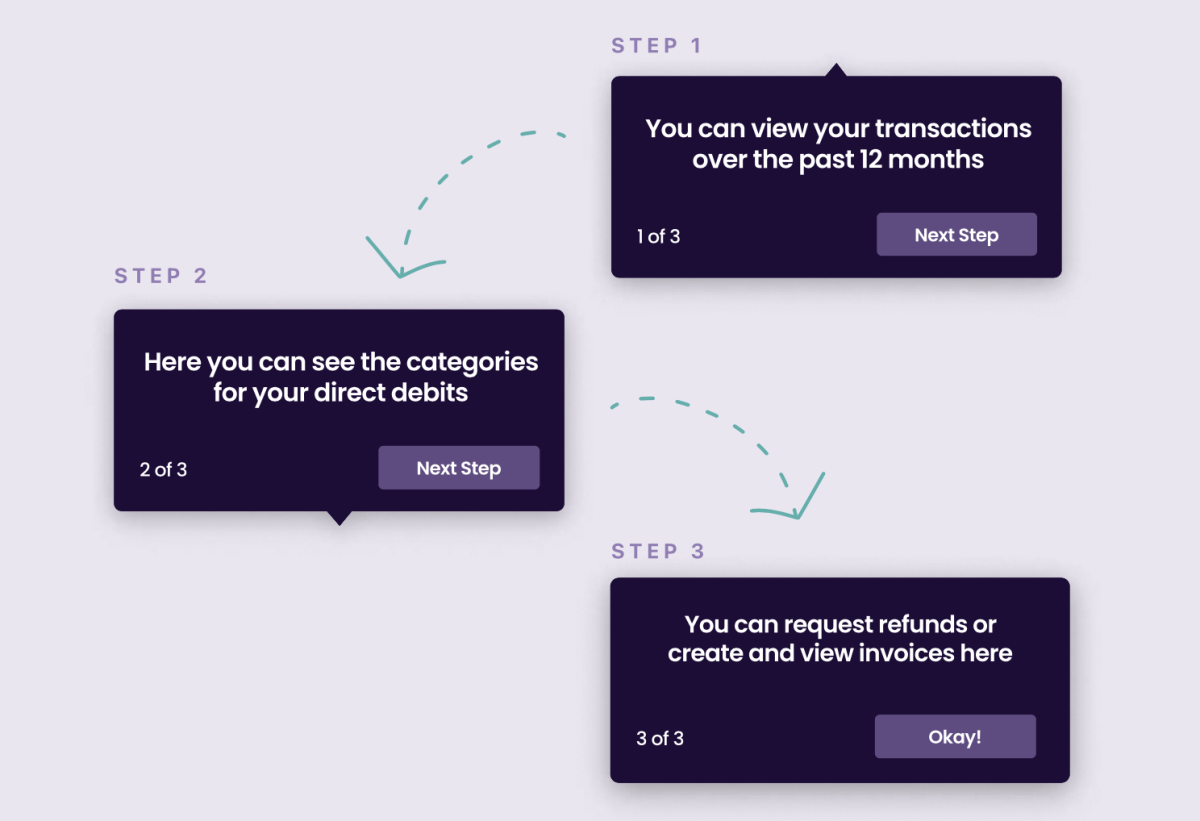Click the '2 of 3' progress indicator
1200x821 pixels.
(163, 469)
